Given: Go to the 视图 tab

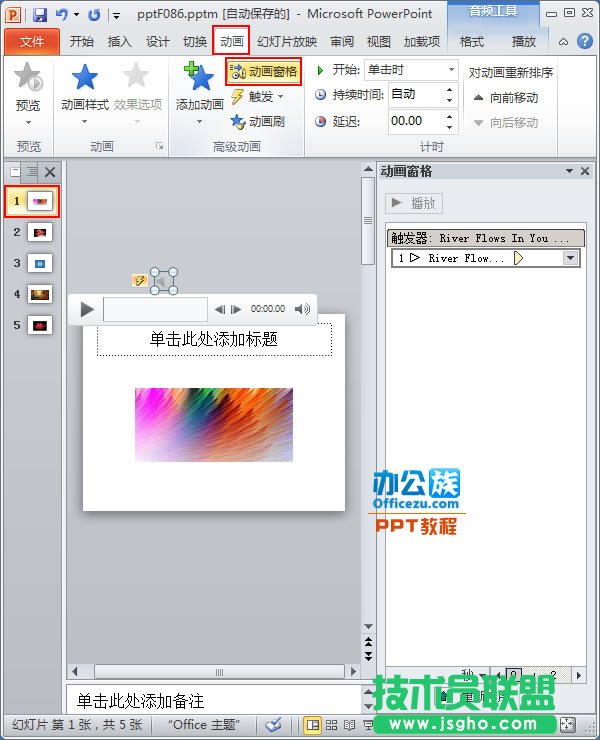Looking at the screenshot, I should point(379,42).
